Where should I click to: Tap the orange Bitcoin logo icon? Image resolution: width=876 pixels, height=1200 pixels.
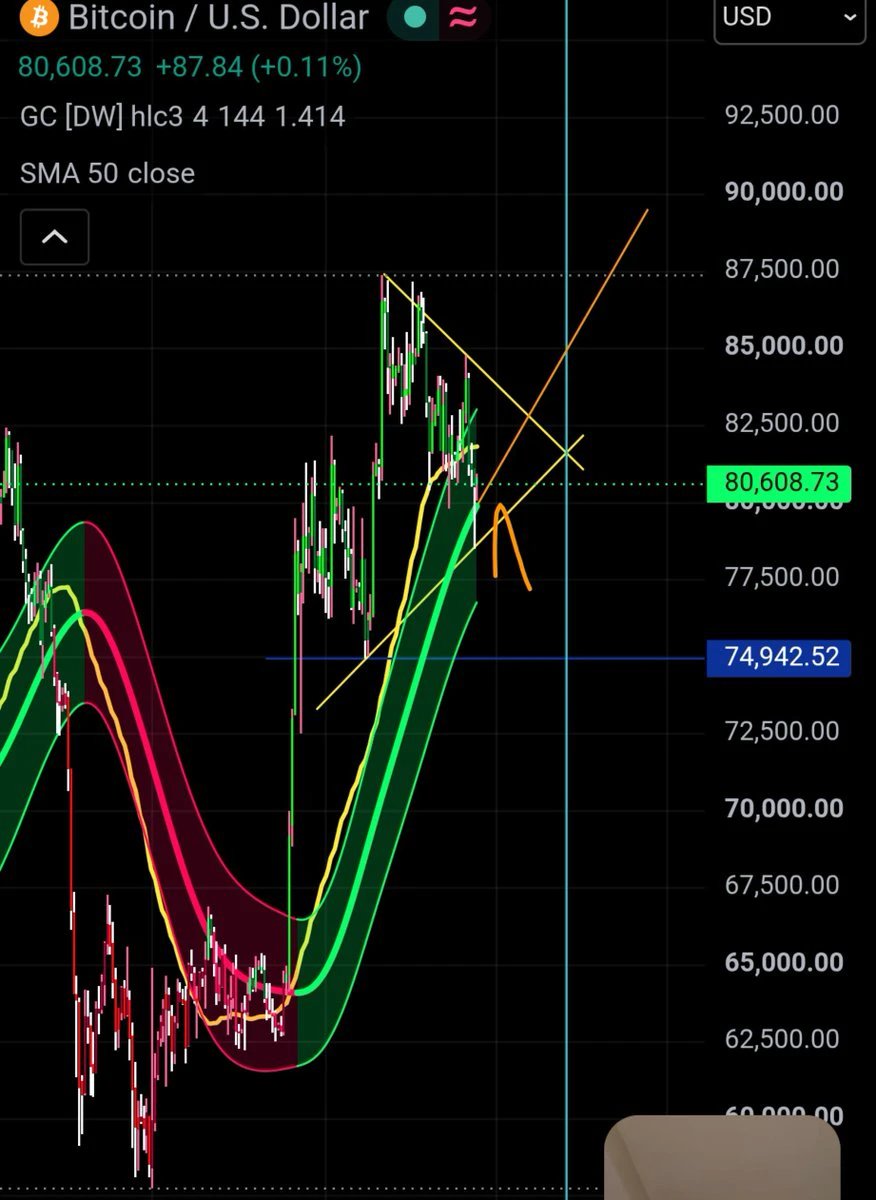pos(37,16)
